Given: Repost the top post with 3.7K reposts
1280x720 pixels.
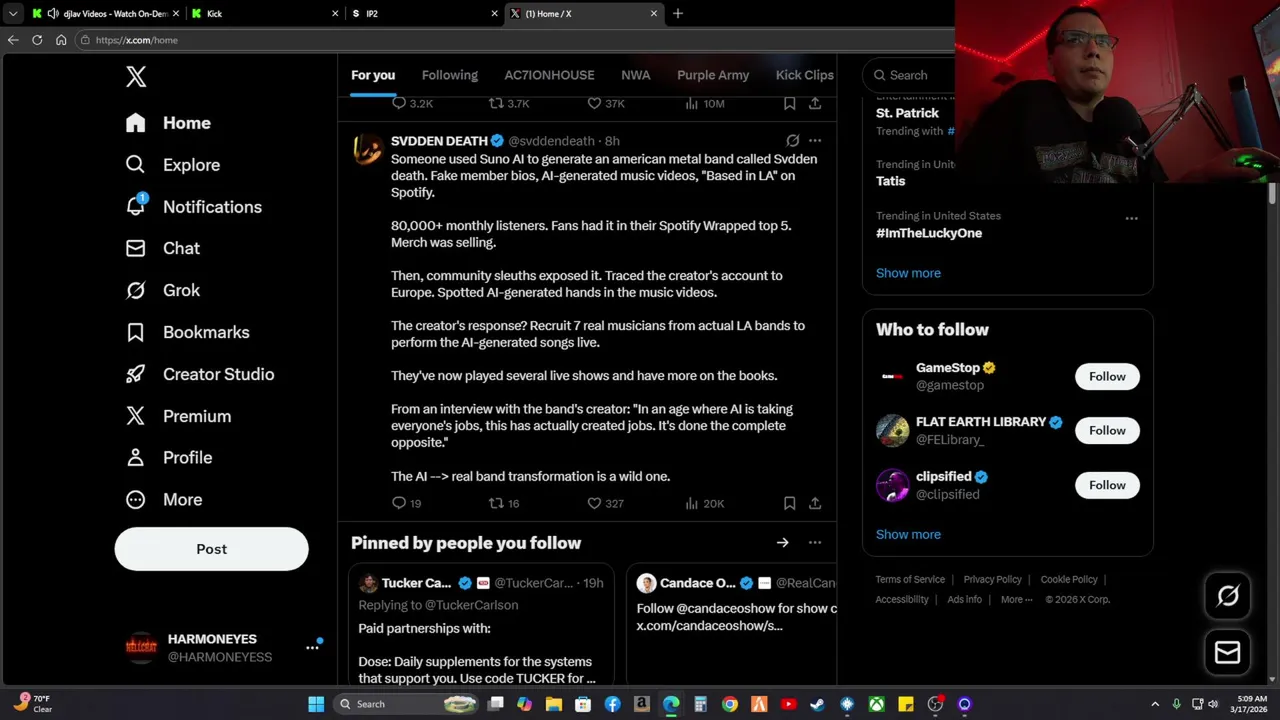Looking at the screenshot, I should [x=508, y=103].
